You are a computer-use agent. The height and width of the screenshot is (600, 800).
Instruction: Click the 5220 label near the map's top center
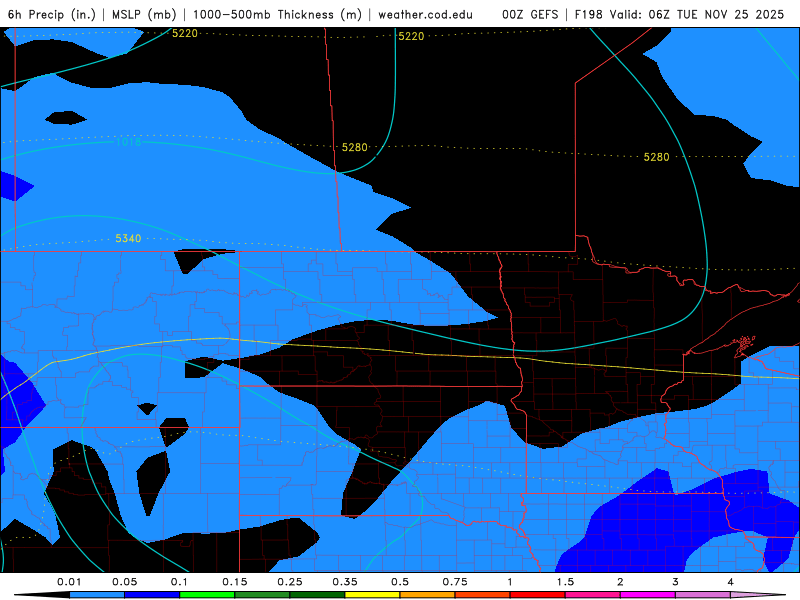click(411, 36)
